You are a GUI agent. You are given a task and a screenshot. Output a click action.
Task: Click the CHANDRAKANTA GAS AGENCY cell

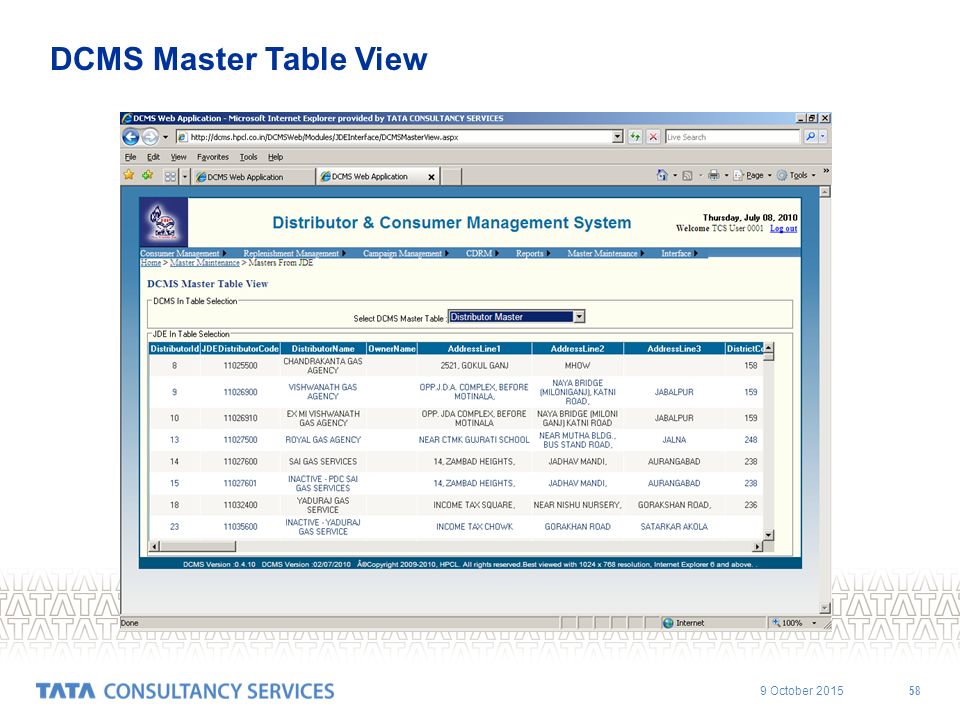(x=323, y=366)
